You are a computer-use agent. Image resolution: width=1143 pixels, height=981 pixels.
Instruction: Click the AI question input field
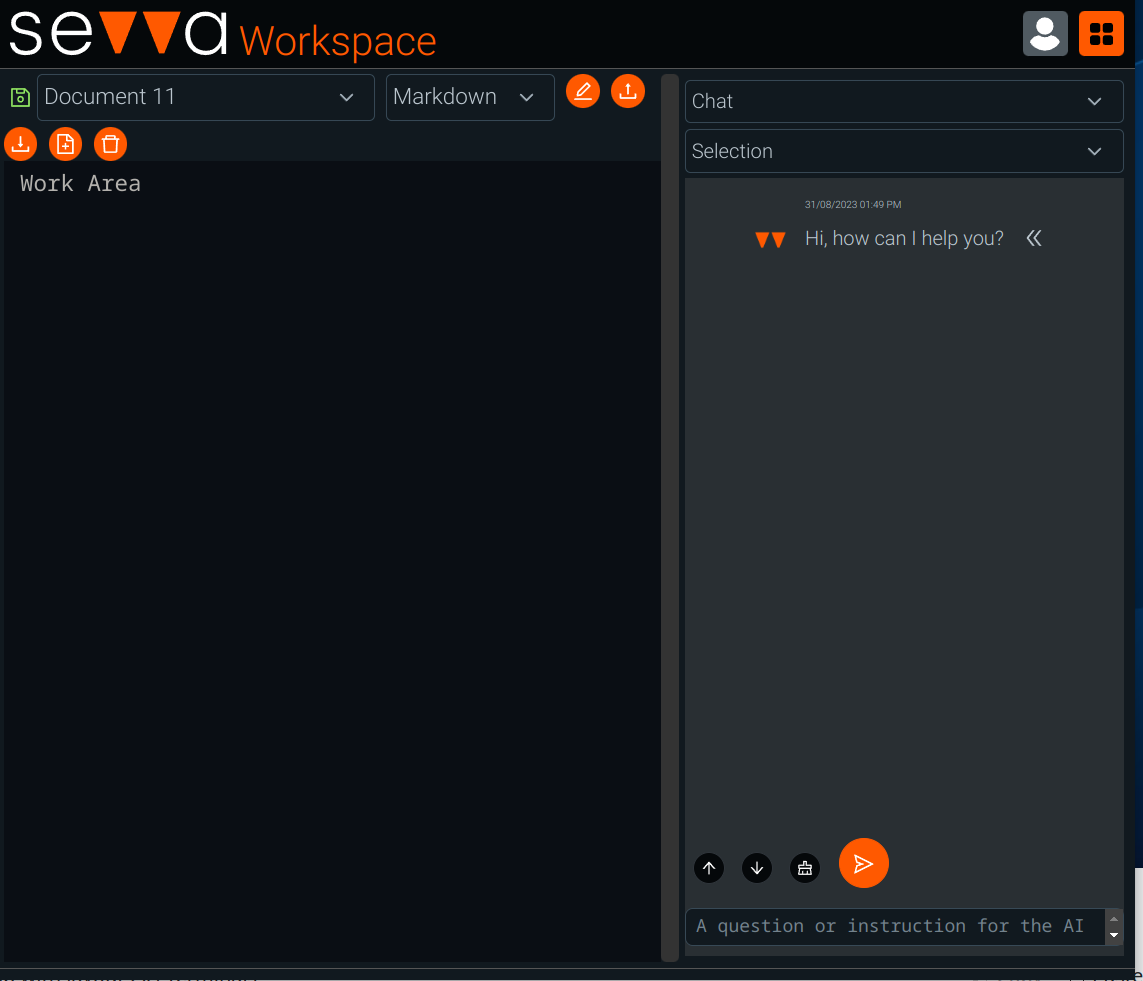(x=893, y=926)
